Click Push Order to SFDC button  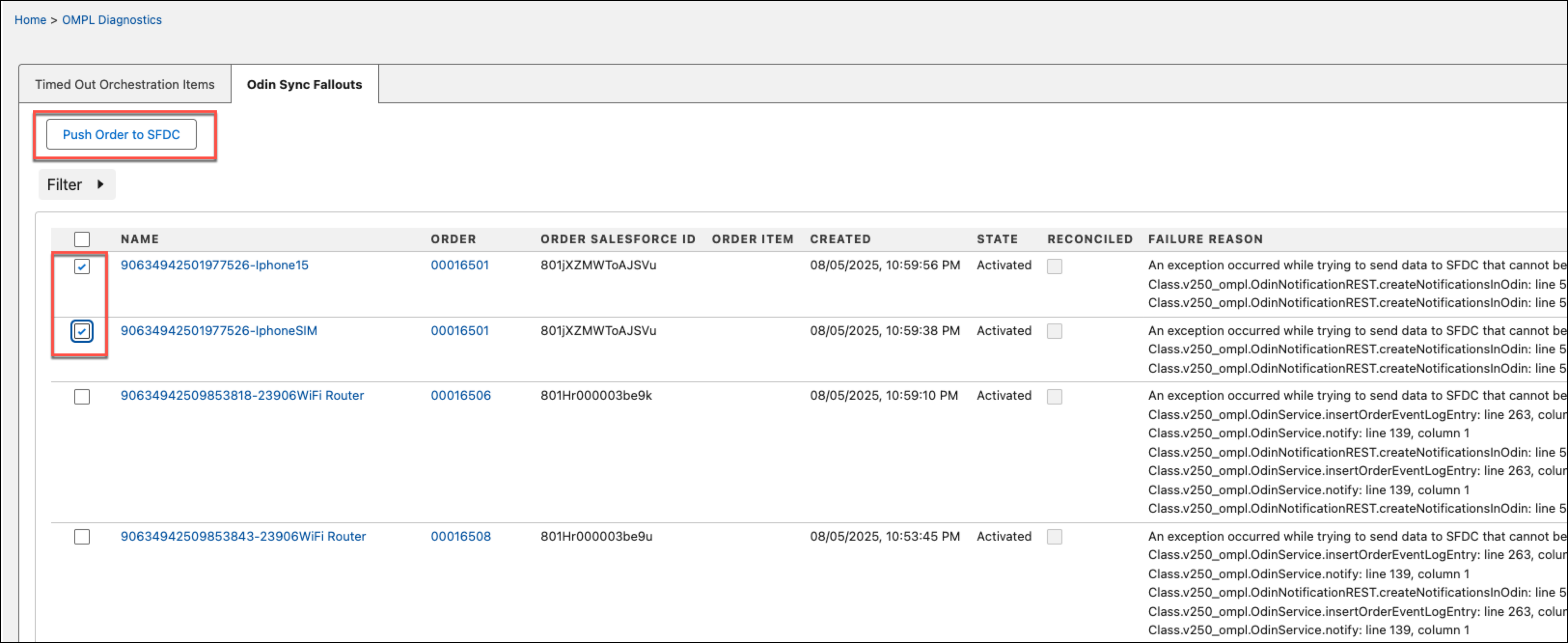[121, 135]
